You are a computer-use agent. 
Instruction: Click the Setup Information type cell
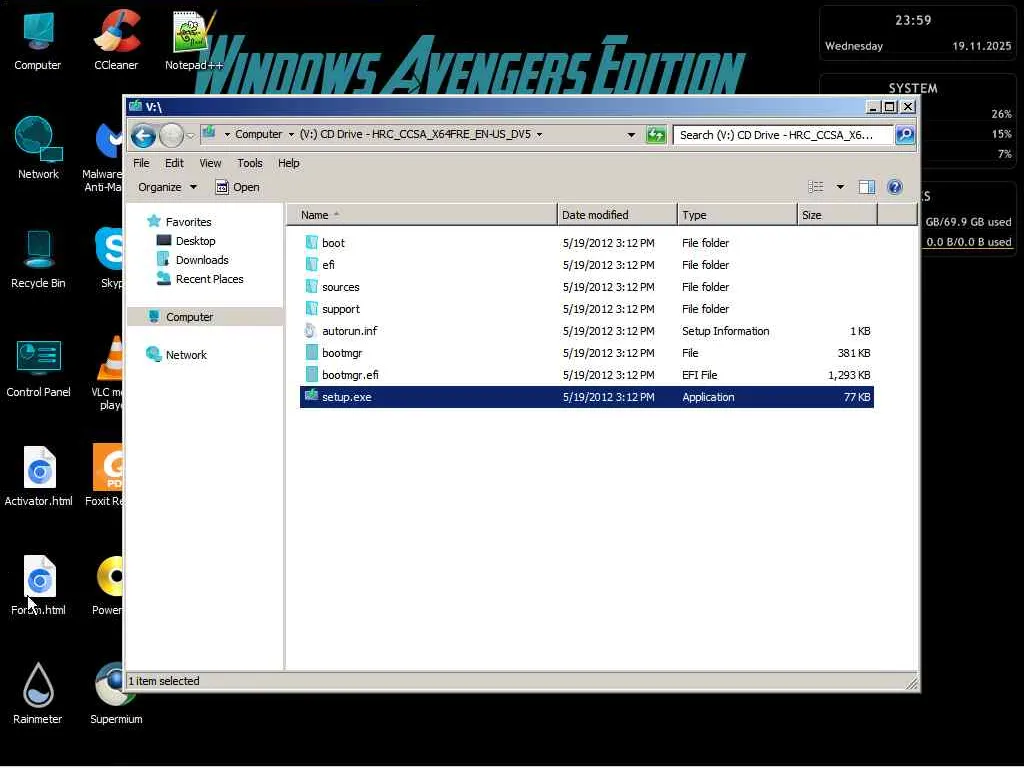(x=726, y=331)
